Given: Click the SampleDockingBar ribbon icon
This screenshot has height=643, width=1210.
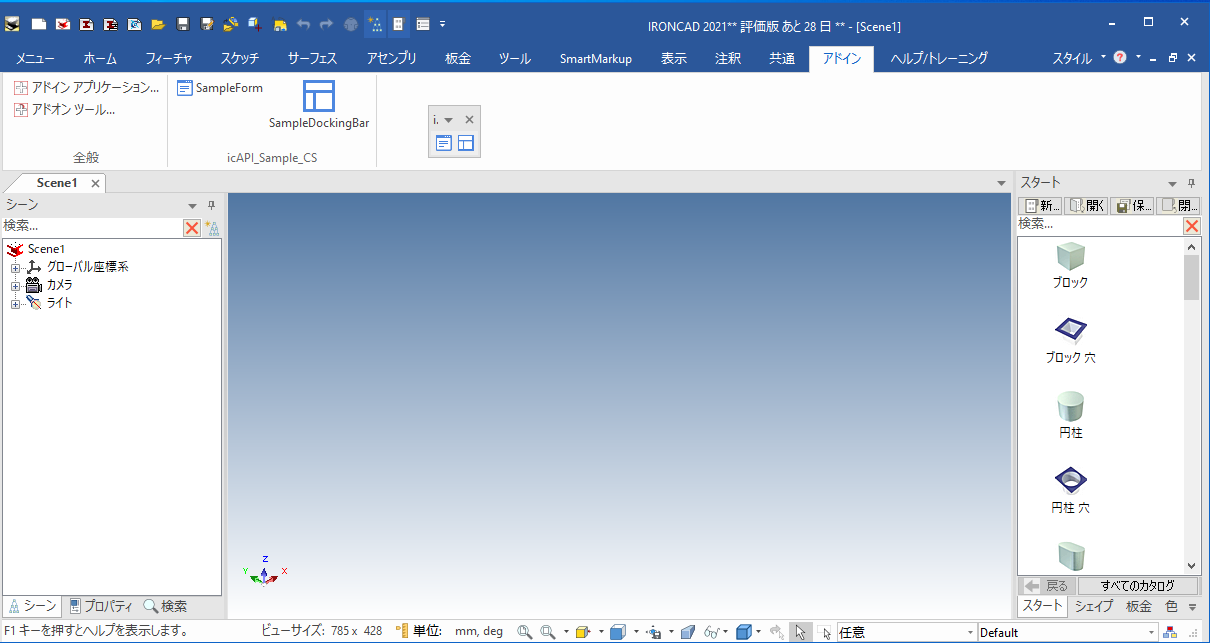Looking at the screenshot, I should tap(319, 97).
